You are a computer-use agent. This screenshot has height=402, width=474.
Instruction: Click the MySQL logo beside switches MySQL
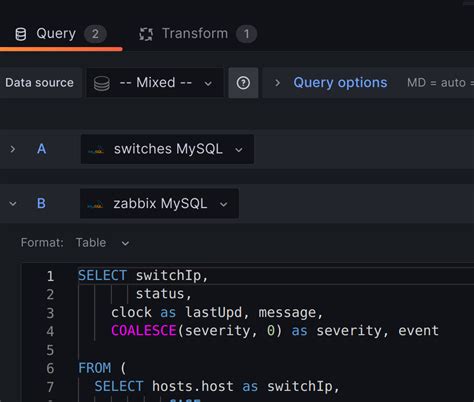96,150
